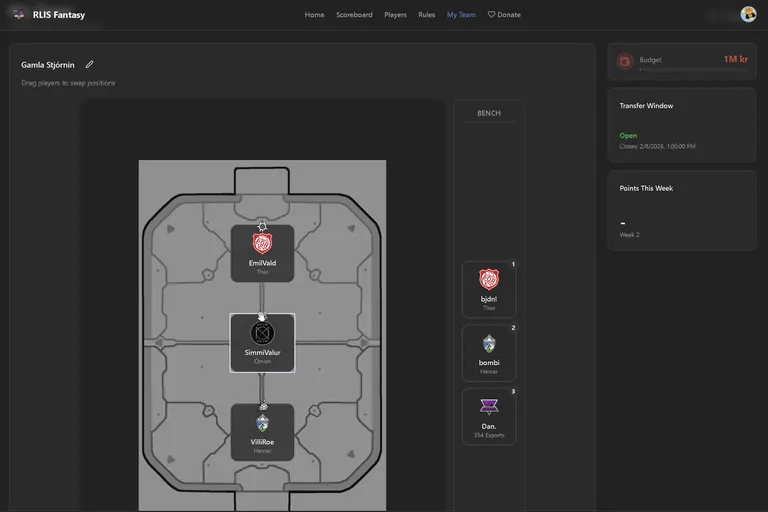
Task: Select the My Team nav item
Action: 461,15
